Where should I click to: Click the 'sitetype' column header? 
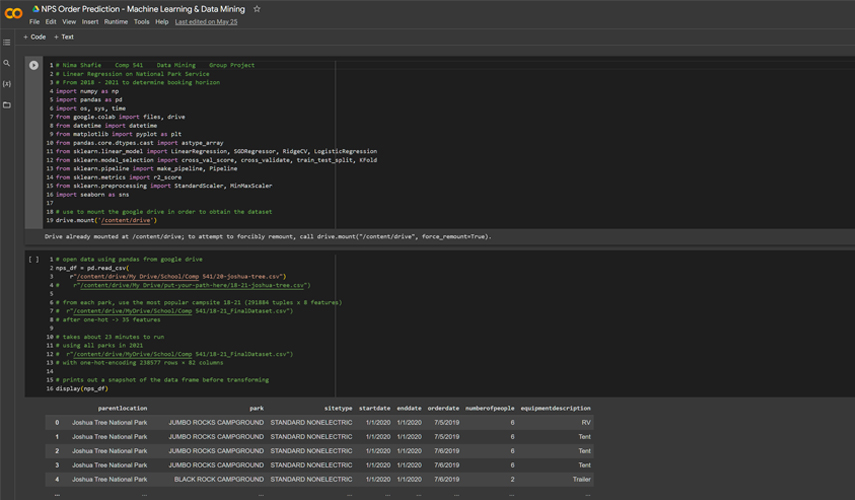[338, 408]
